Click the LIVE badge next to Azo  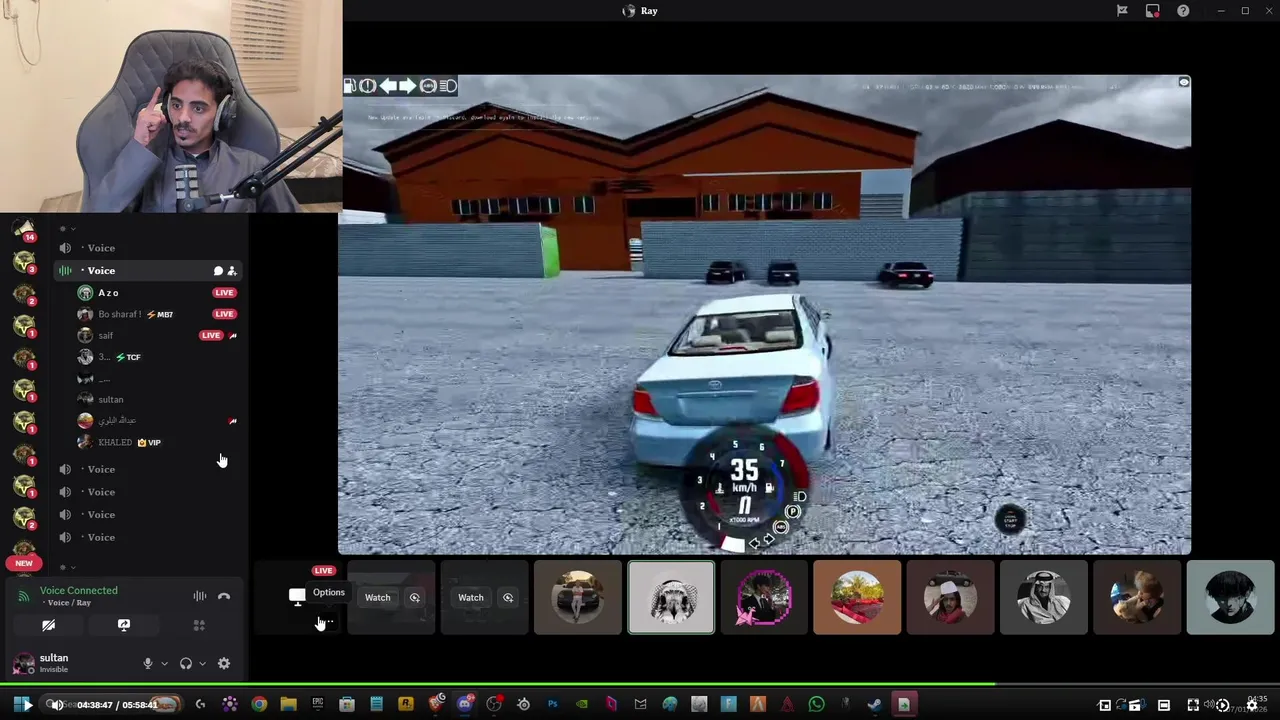click(x=224, y=293)
